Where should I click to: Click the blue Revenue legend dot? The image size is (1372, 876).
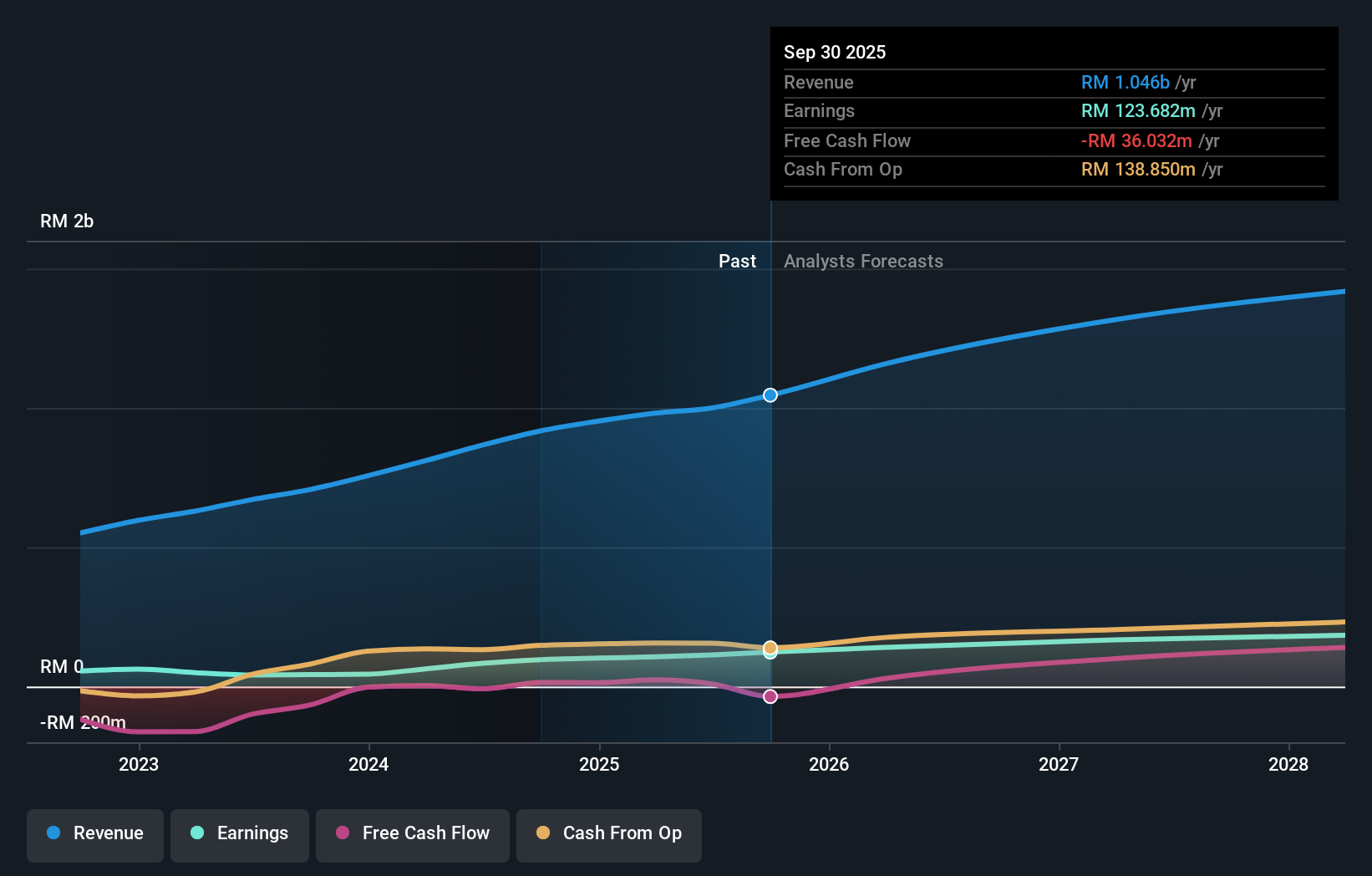[x=53, y=833]
